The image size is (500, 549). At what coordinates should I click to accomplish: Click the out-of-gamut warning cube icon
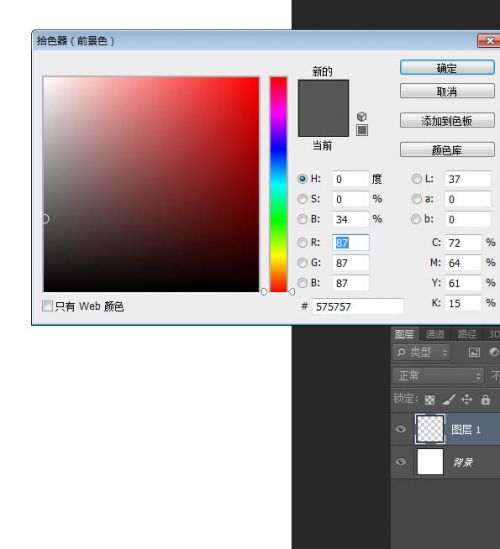click(x=362, y=116)
